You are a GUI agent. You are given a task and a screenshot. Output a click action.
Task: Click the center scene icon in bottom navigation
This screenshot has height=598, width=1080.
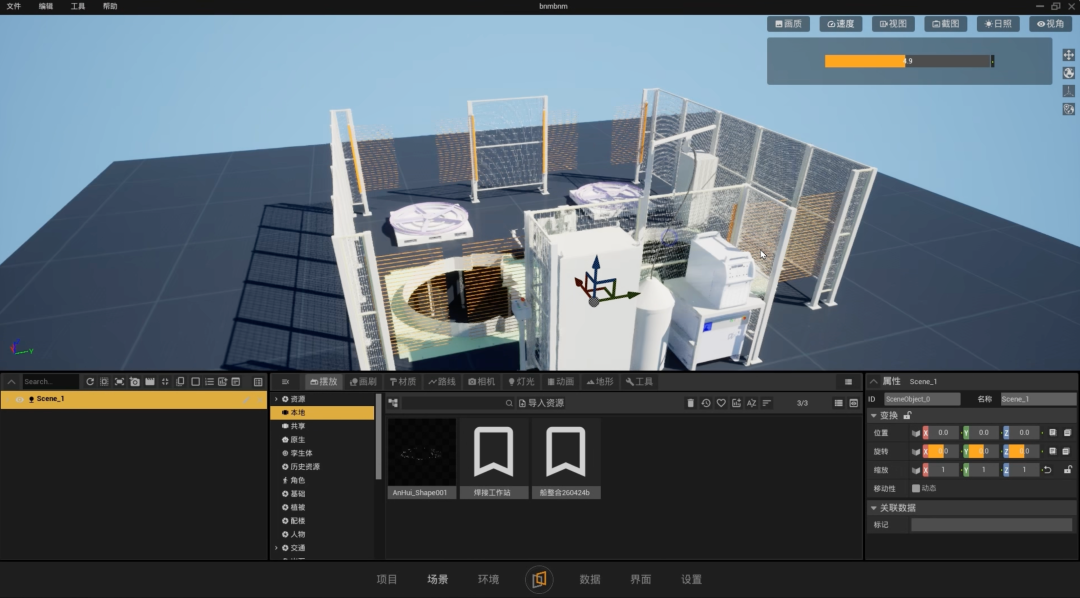pyautogui.click(x=539, y=579)
